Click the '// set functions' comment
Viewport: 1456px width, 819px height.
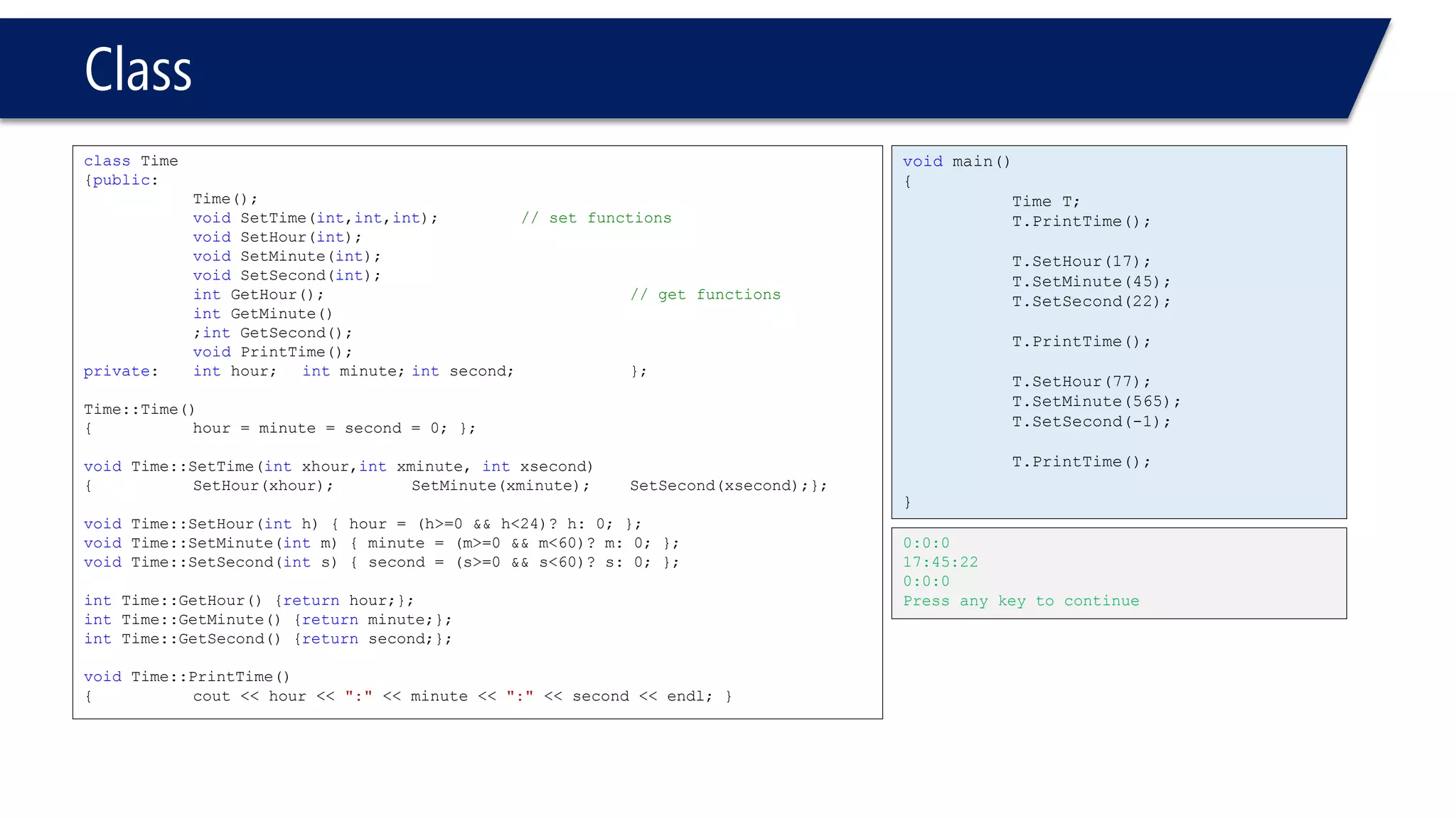[x=596, y=218]
